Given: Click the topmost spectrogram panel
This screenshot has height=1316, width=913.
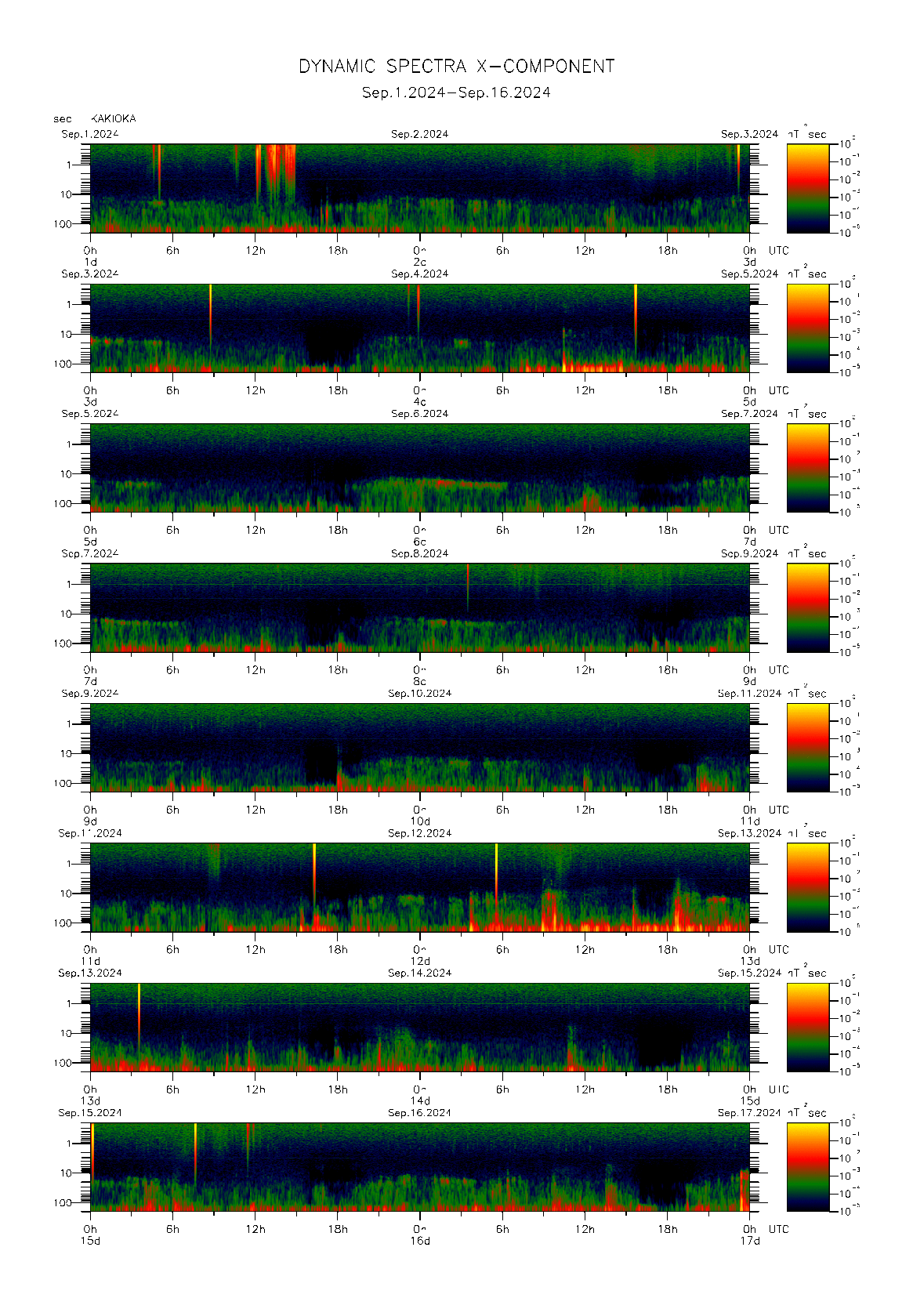Looking at the screenshot, I should pos(419,188).
